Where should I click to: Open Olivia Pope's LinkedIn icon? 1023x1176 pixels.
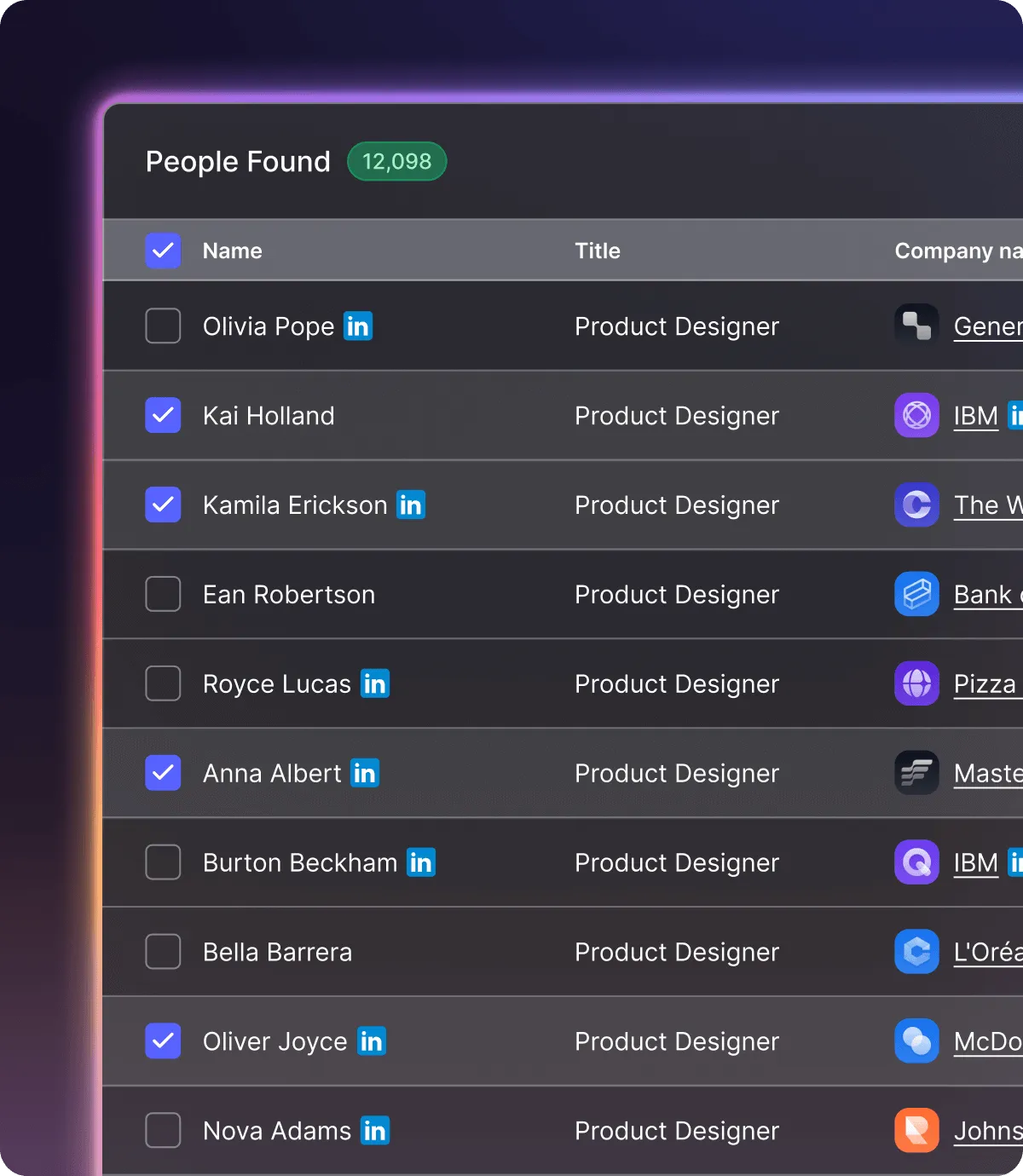point(358,326)
